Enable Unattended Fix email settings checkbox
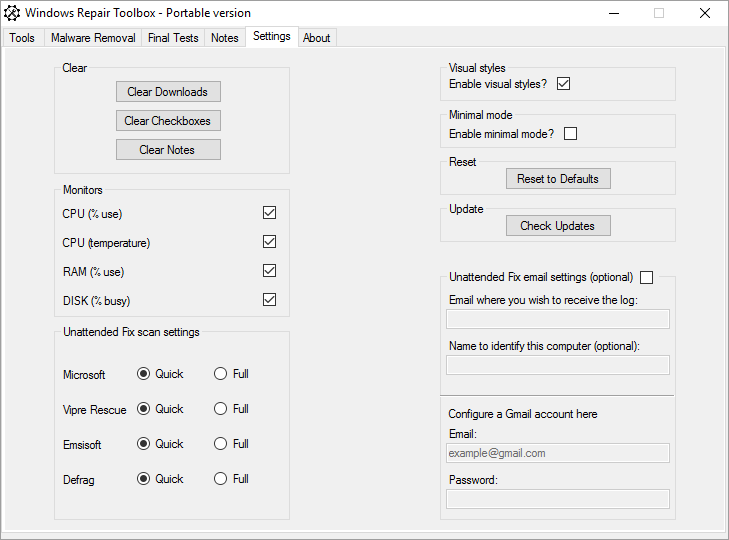Screen dimensions: 729x540 point(647,277)
